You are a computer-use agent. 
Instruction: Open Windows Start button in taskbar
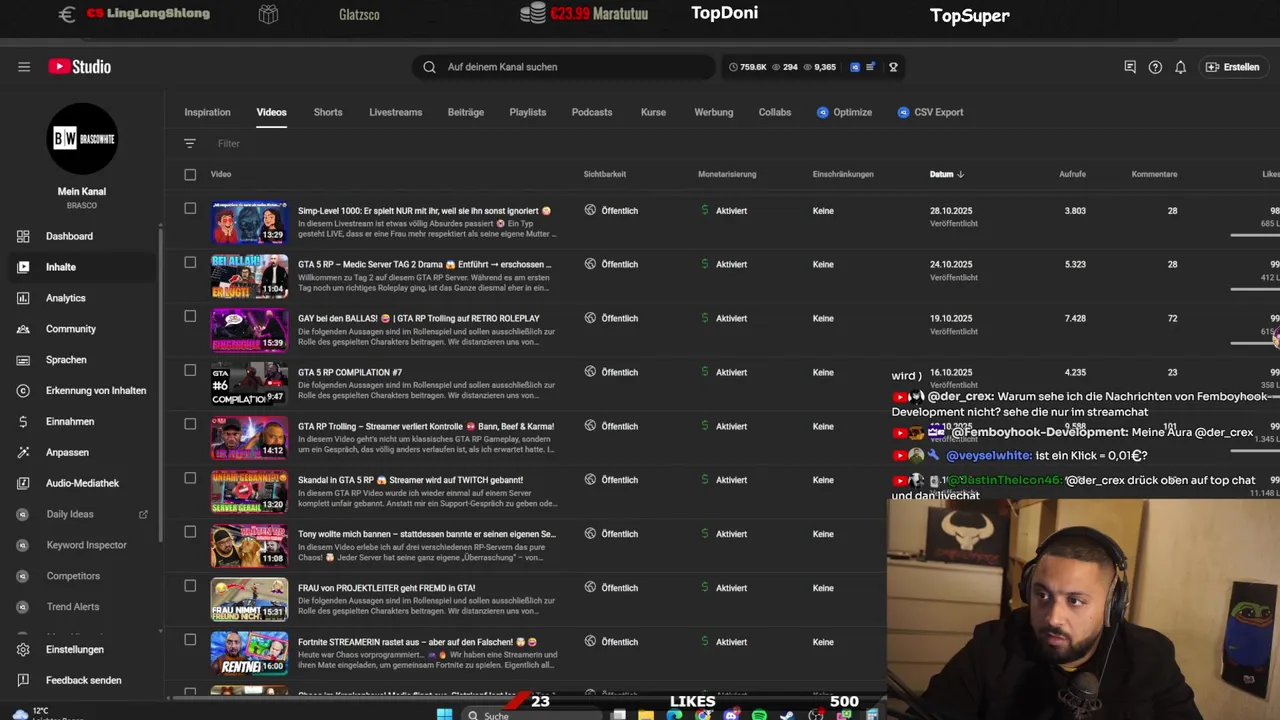point(444,714)
